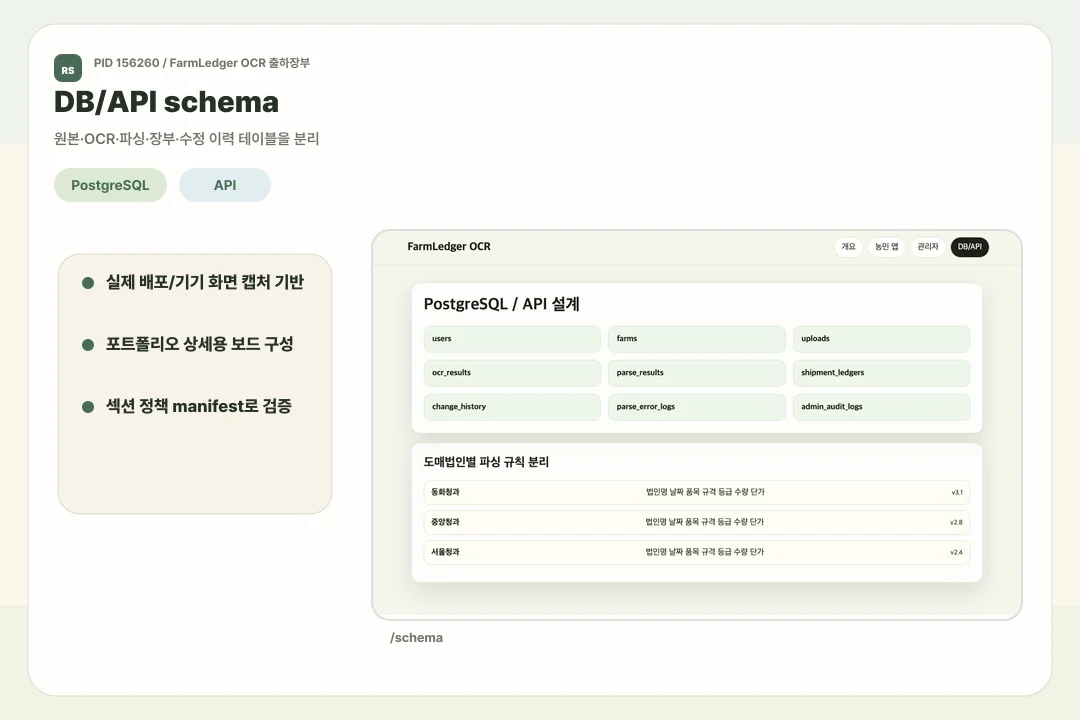Select the DB/API tab
The height and width of the screenshot is (720, 1080).
[970, 247]
